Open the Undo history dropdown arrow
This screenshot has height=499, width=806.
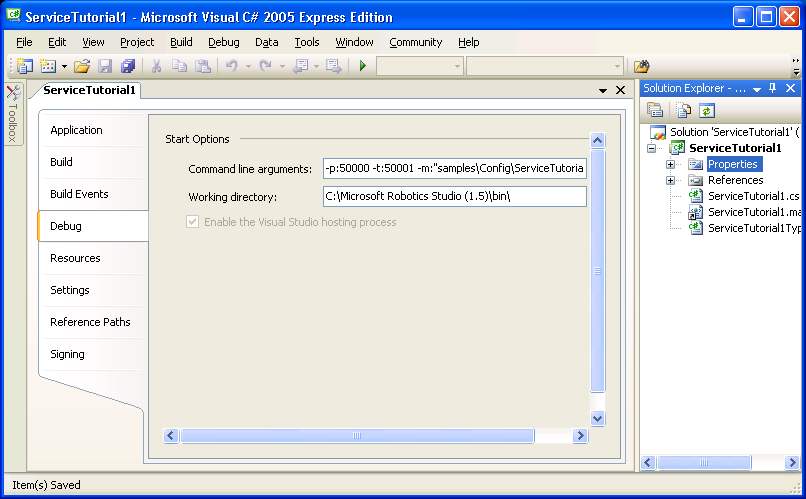pos(248,66)
